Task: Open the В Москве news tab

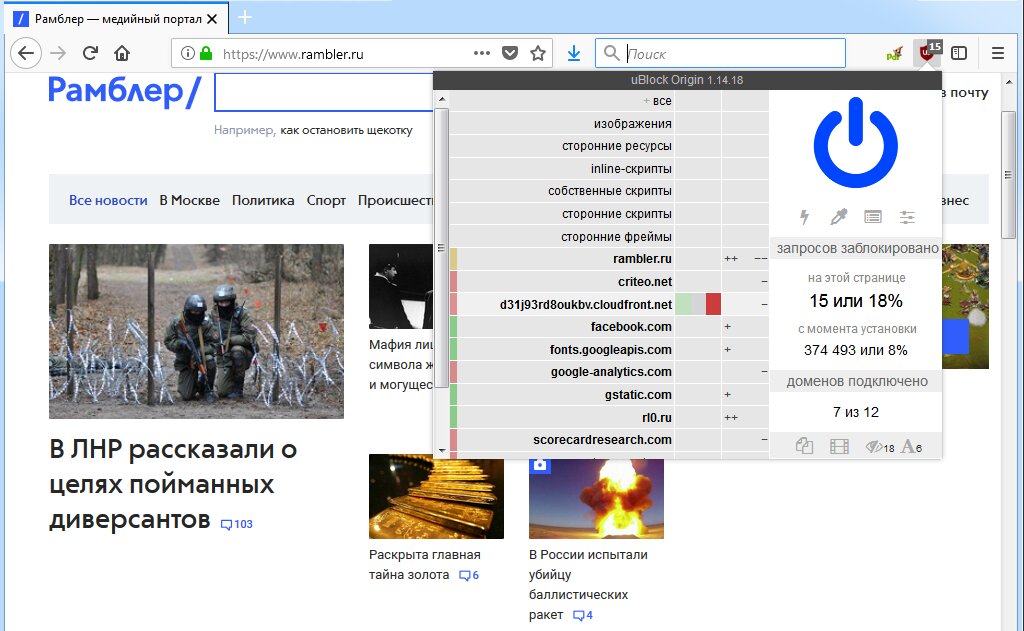Action: 189,200
